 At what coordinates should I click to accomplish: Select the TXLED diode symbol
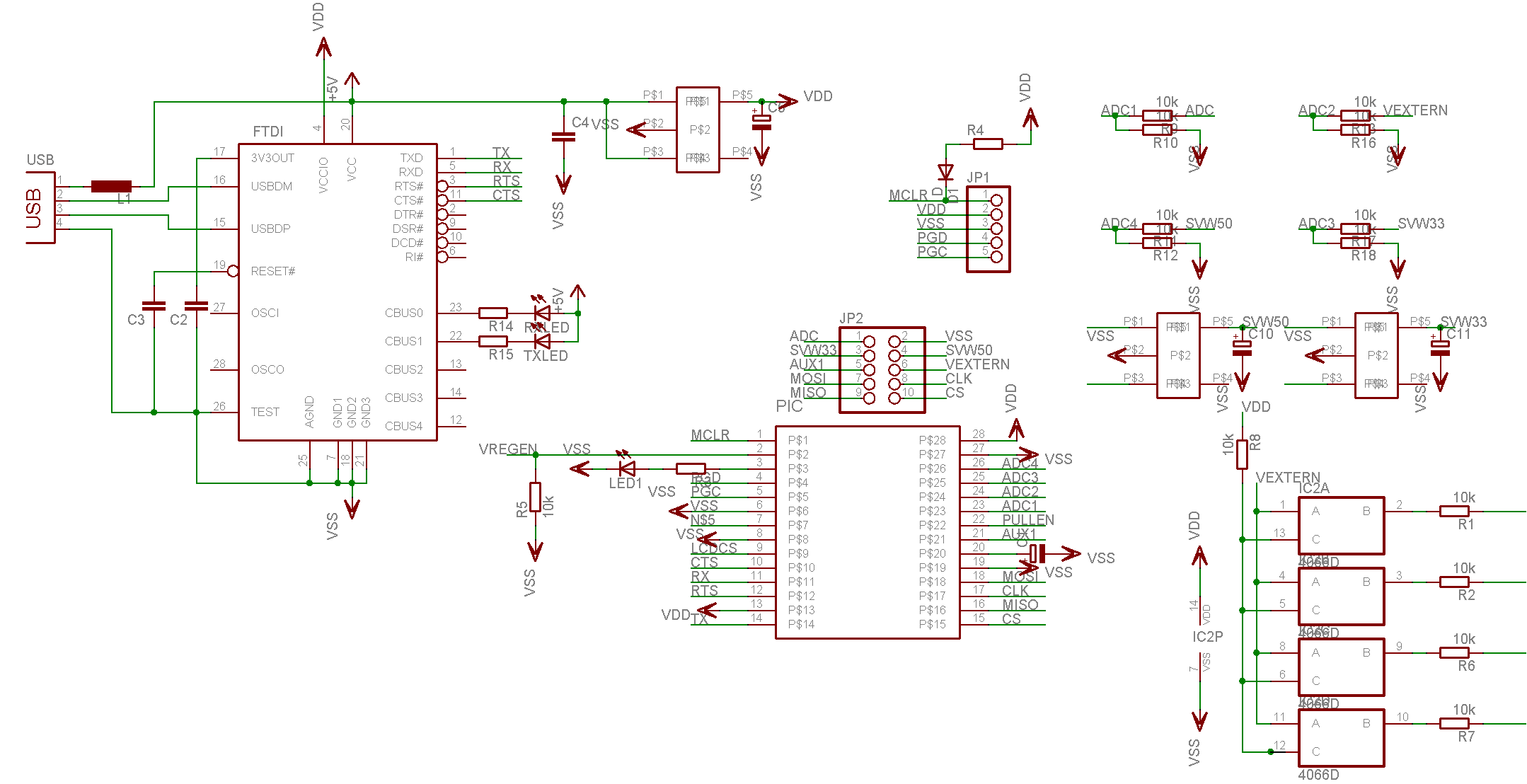pyautogui.click(x=543, y=341)
